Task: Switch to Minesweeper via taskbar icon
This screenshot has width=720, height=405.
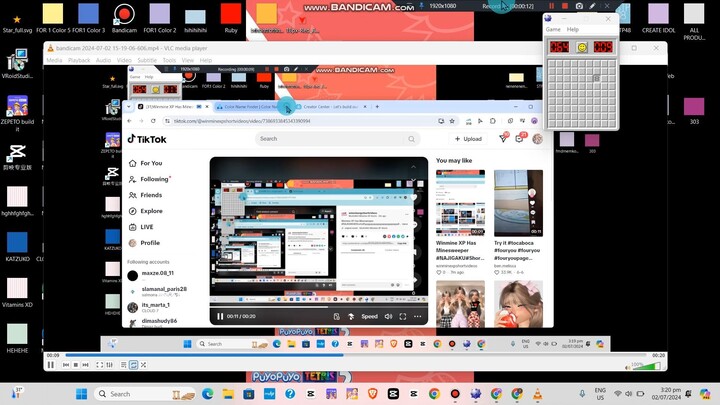Action: (x=476, y=394)
